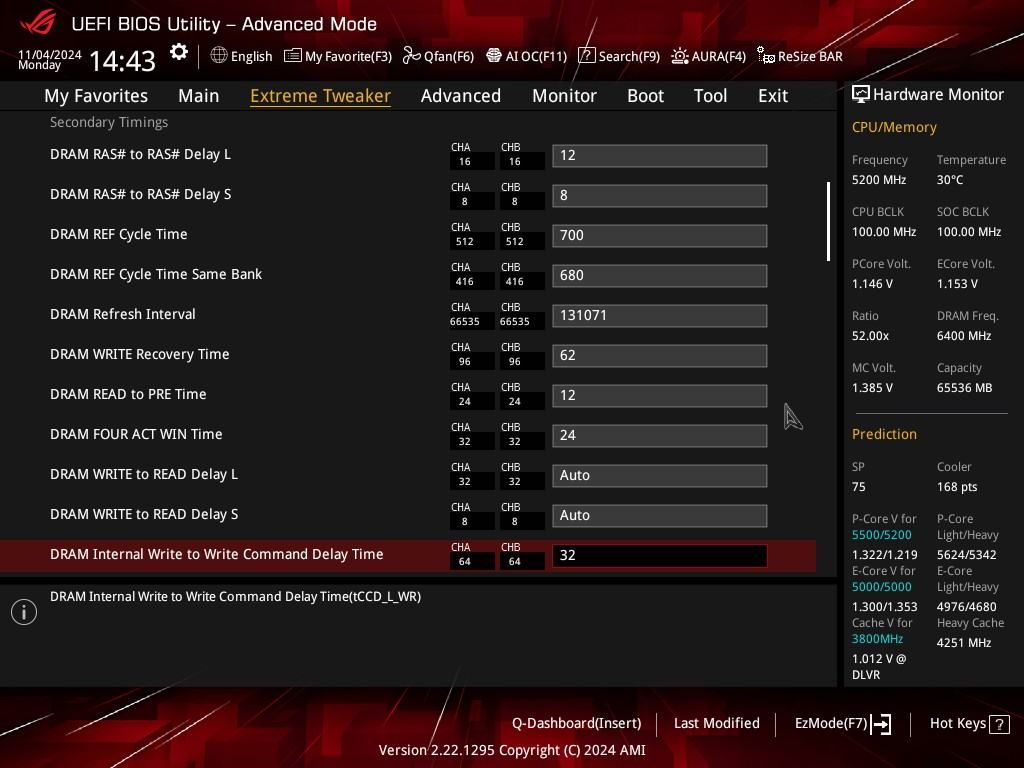Select DRAM WRITE to READ Delay S label
Image resolution: width=1024 pixels, height=768 pixels.
pyautogui.click(x=144, y=515)
